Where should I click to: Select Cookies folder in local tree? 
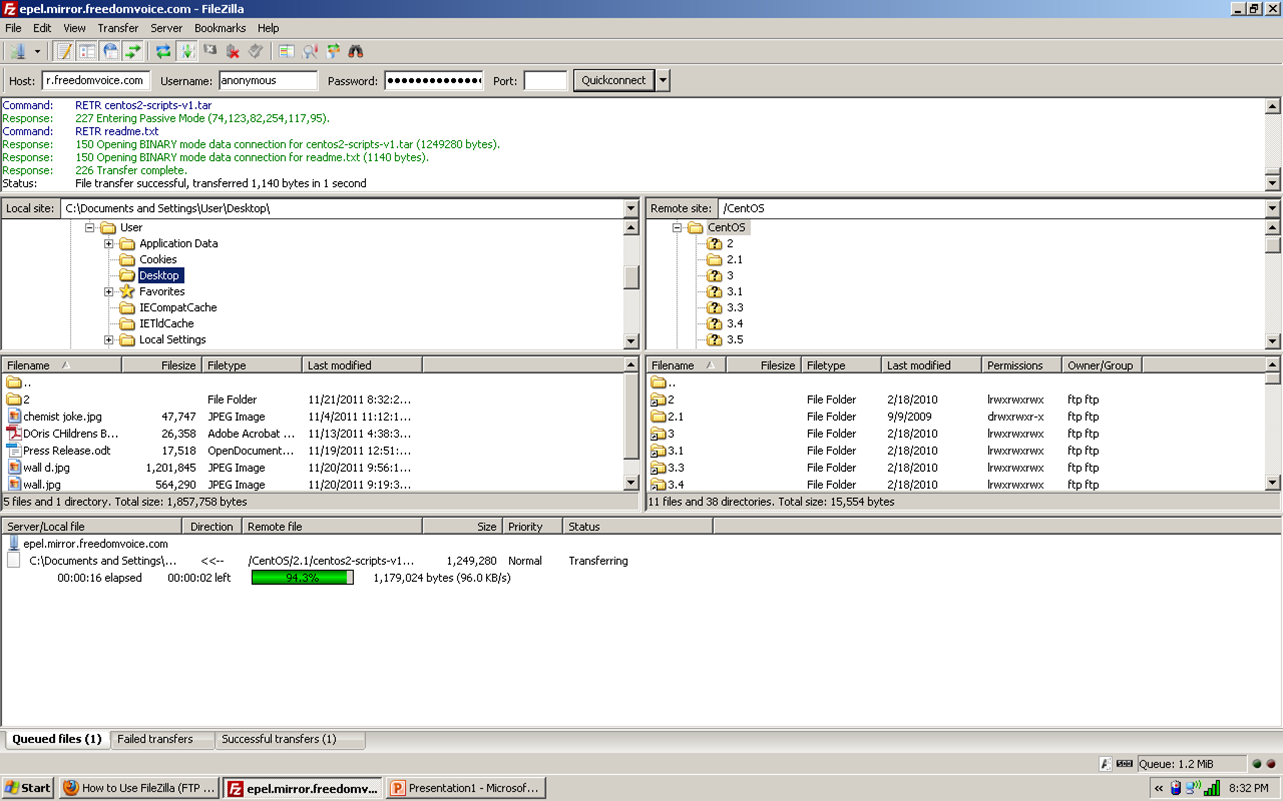click(x=158, y=259)
